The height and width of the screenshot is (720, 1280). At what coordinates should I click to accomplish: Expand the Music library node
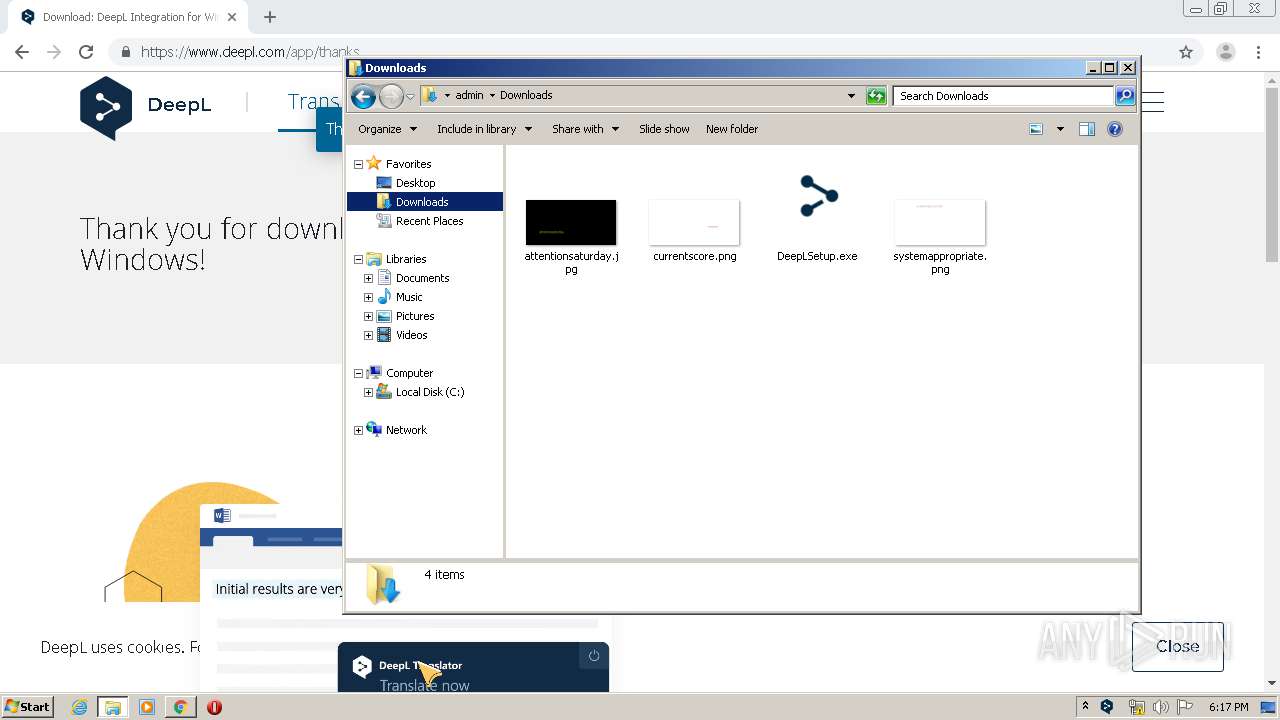[x=368, y=297]
